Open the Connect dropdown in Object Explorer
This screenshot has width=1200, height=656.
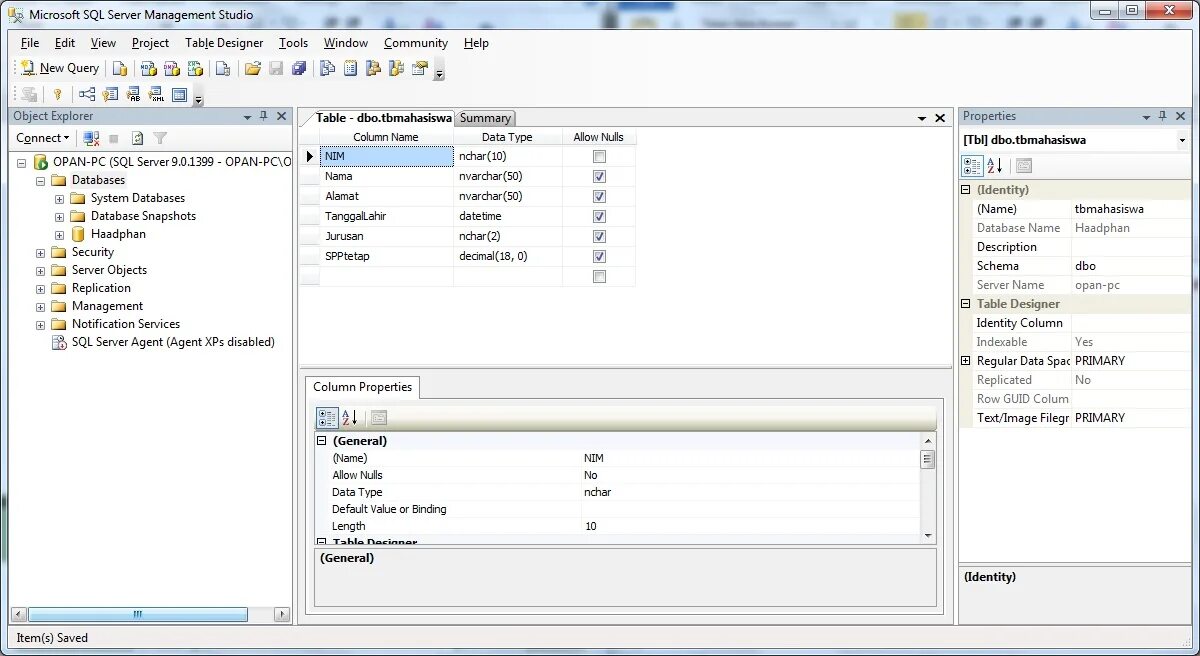[43, 138]
